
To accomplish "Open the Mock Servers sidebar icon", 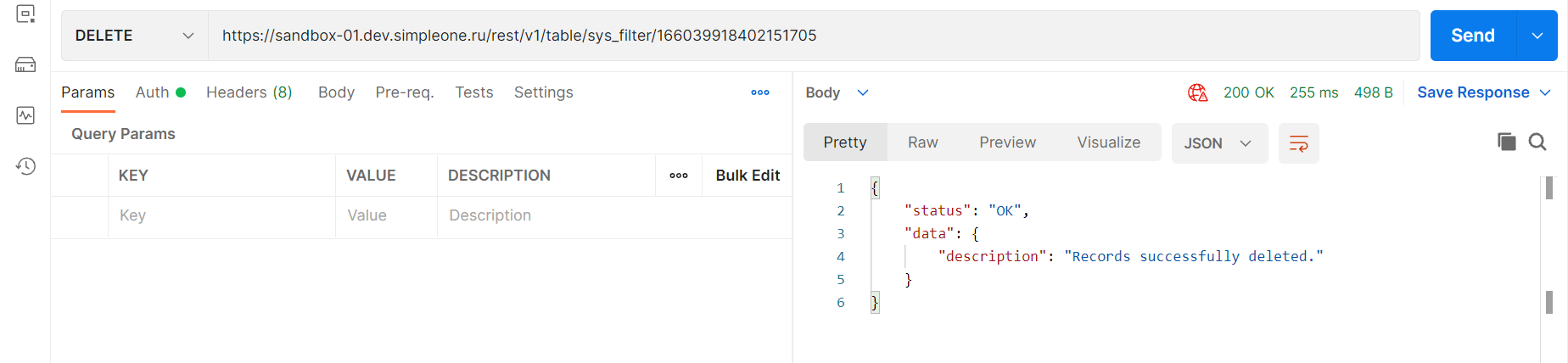I will click(x=25, y=65).
